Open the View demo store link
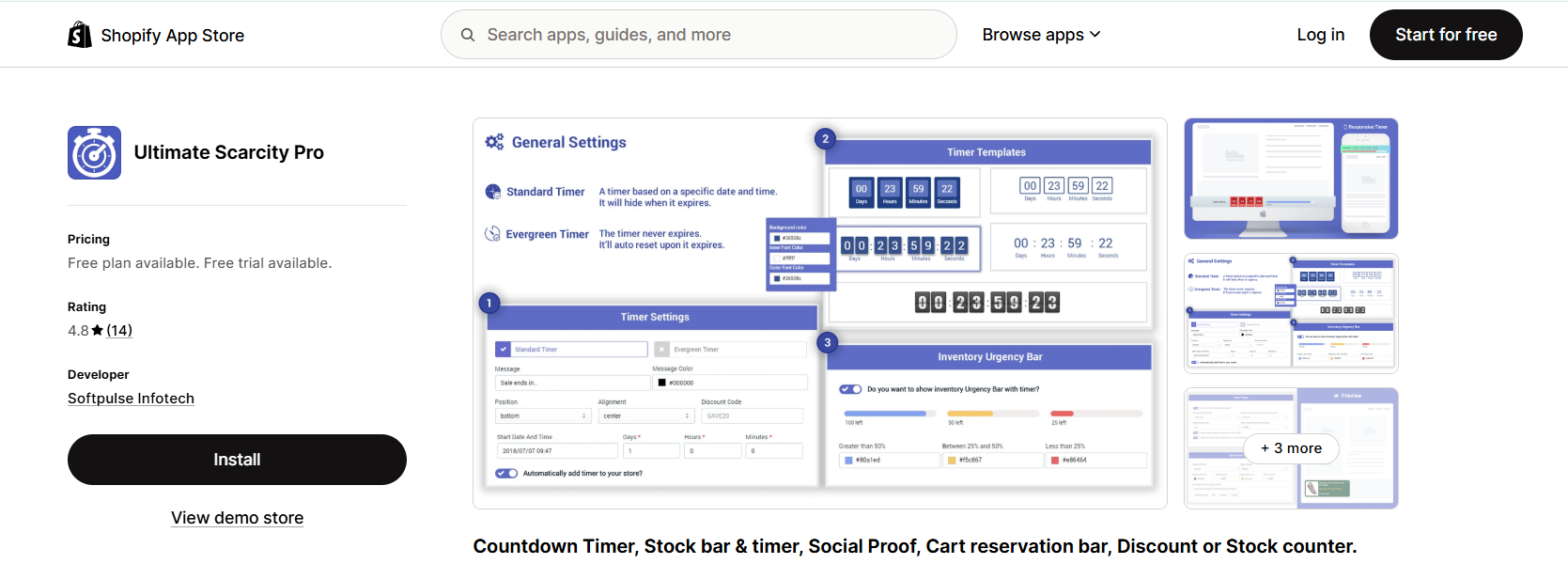Image resolution: width=1568 pixels, height=564 pixels. [x=237, y=518]
